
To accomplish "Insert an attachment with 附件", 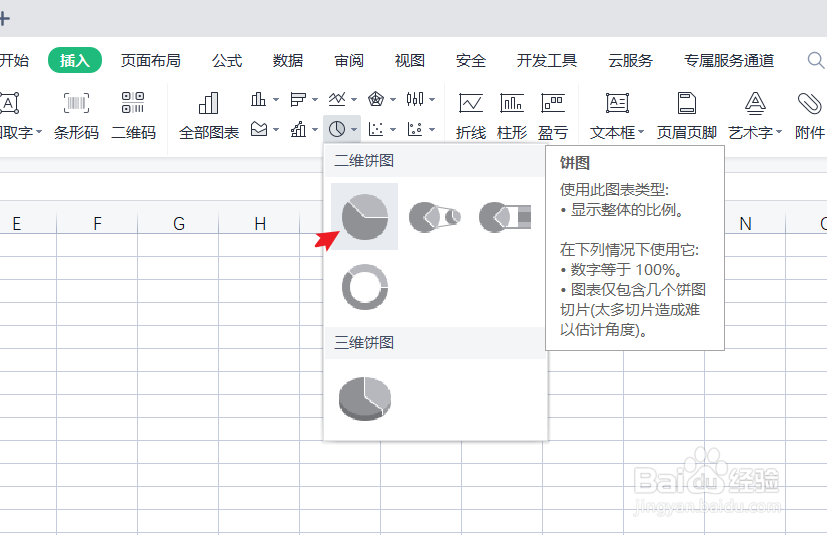I will click(x=810, y=116).
